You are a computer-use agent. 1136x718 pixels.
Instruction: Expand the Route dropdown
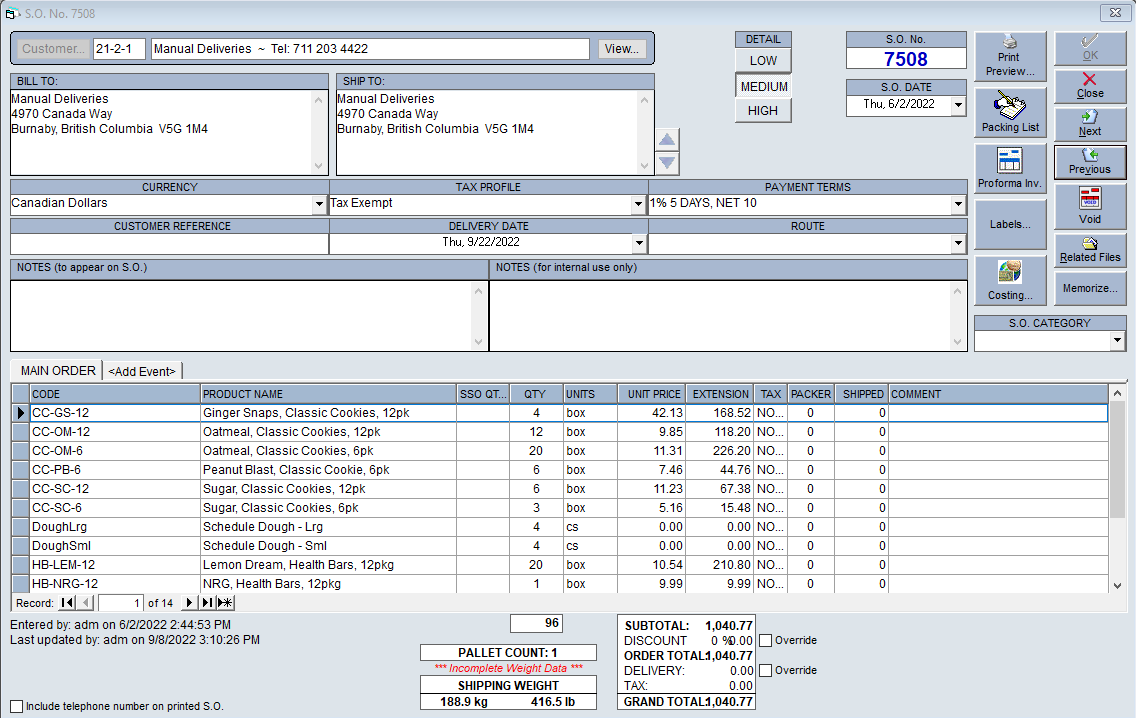click(958, 243)
